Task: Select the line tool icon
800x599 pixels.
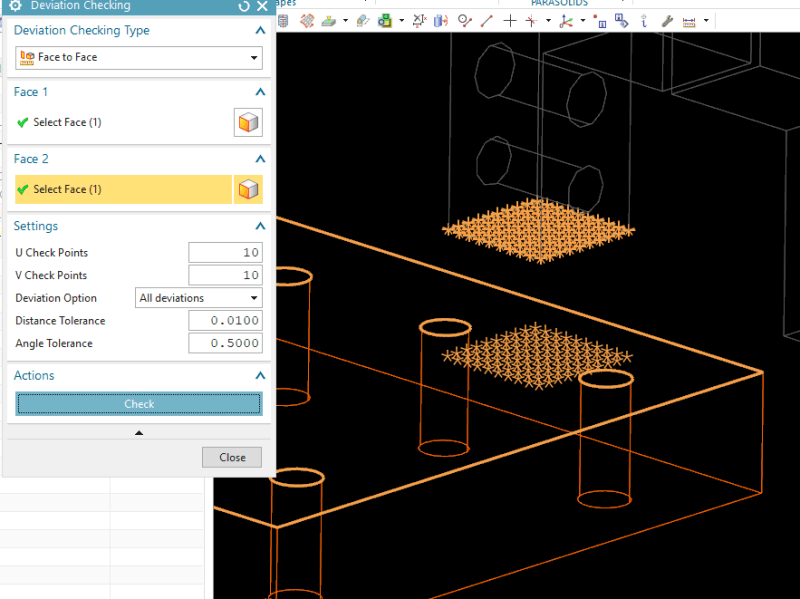Action: (487, 21)
